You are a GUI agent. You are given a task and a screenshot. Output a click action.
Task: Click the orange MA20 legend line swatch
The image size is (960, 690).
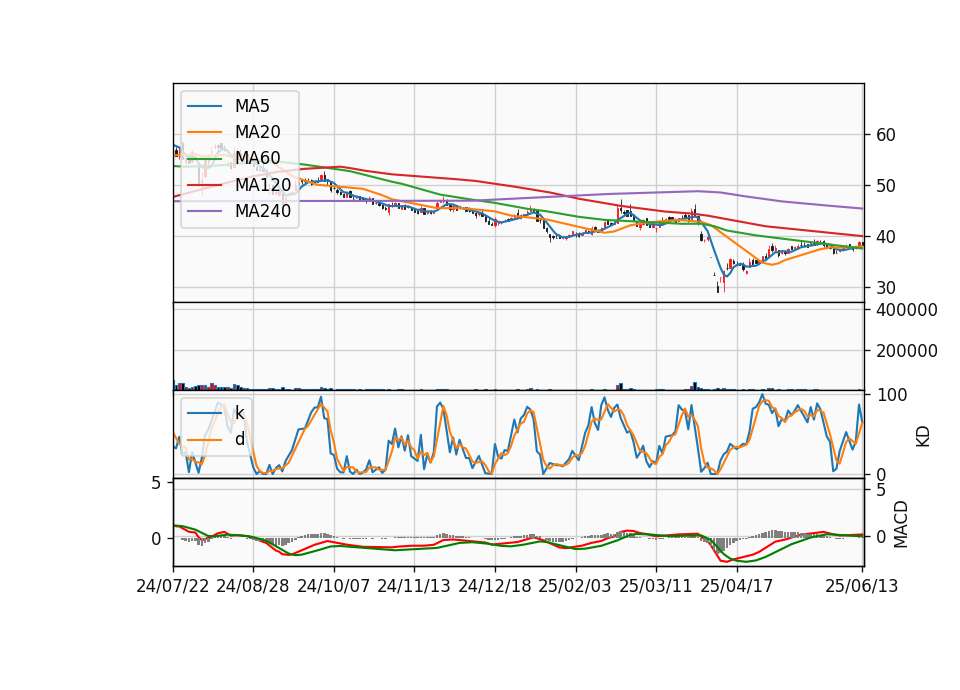pyautogui.click(x=204, y=132)
